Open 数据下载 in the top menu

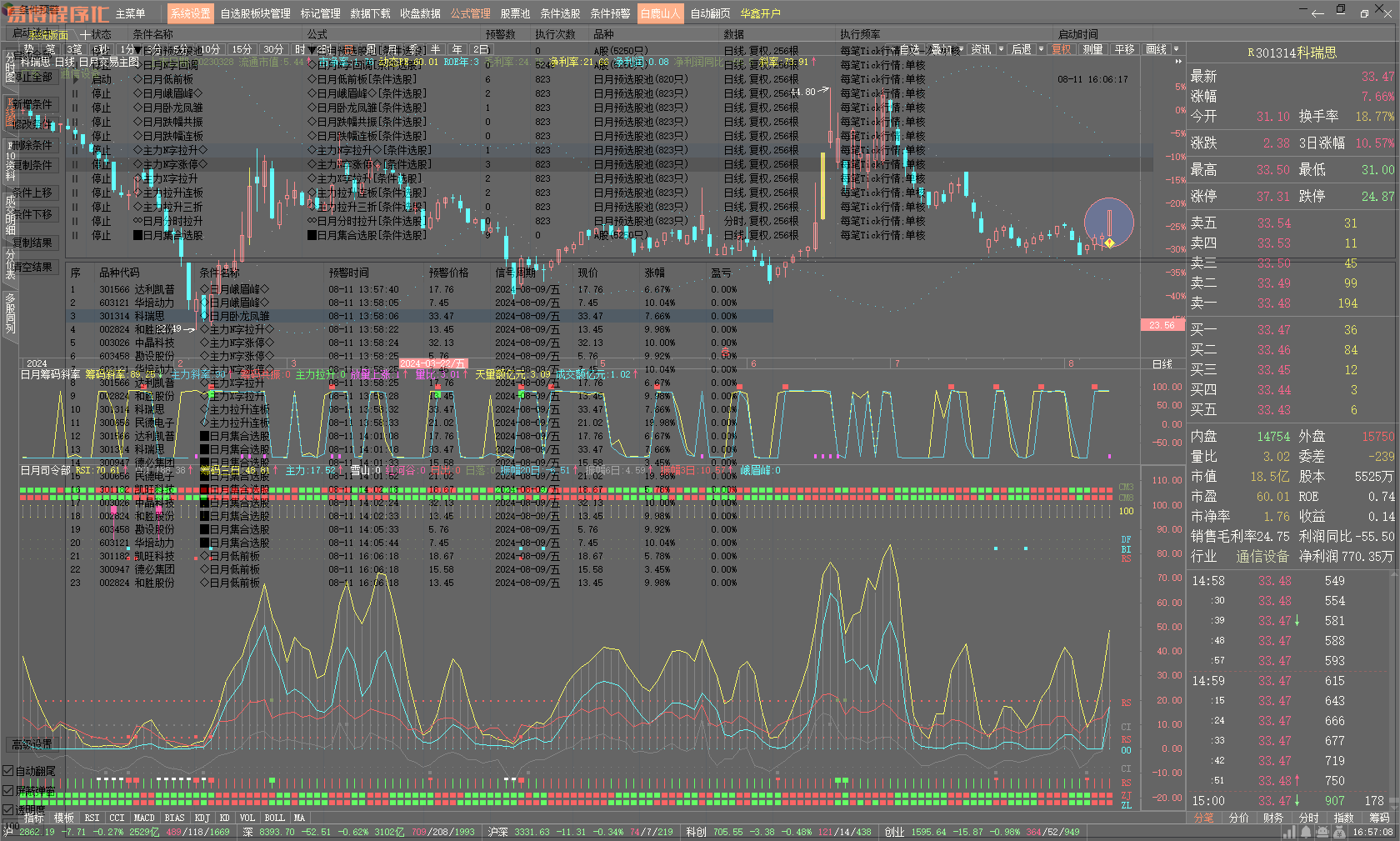370,13
